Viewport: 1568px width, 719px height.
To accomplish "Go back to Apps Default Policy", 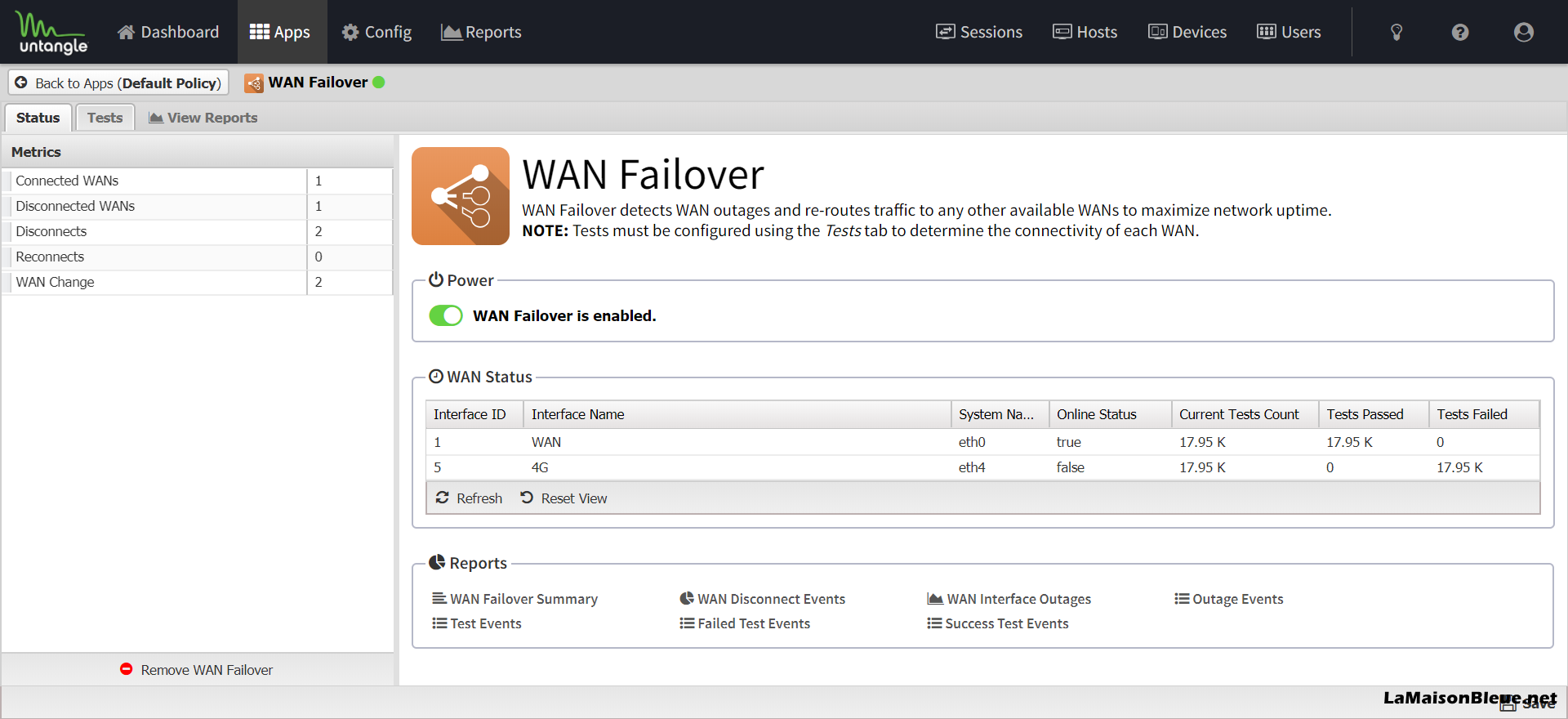I will pos(118,83).
